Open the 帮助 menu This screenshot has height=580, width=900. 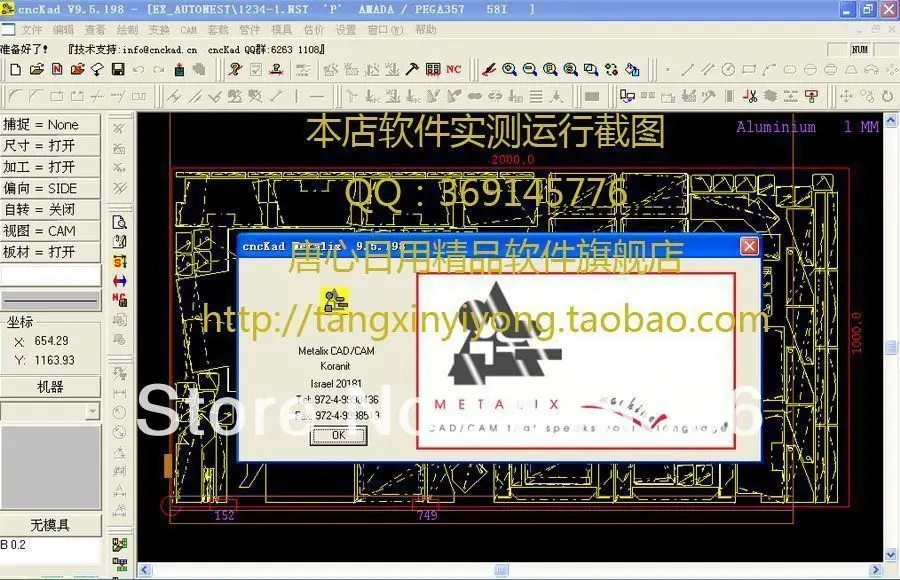point(425,30)
